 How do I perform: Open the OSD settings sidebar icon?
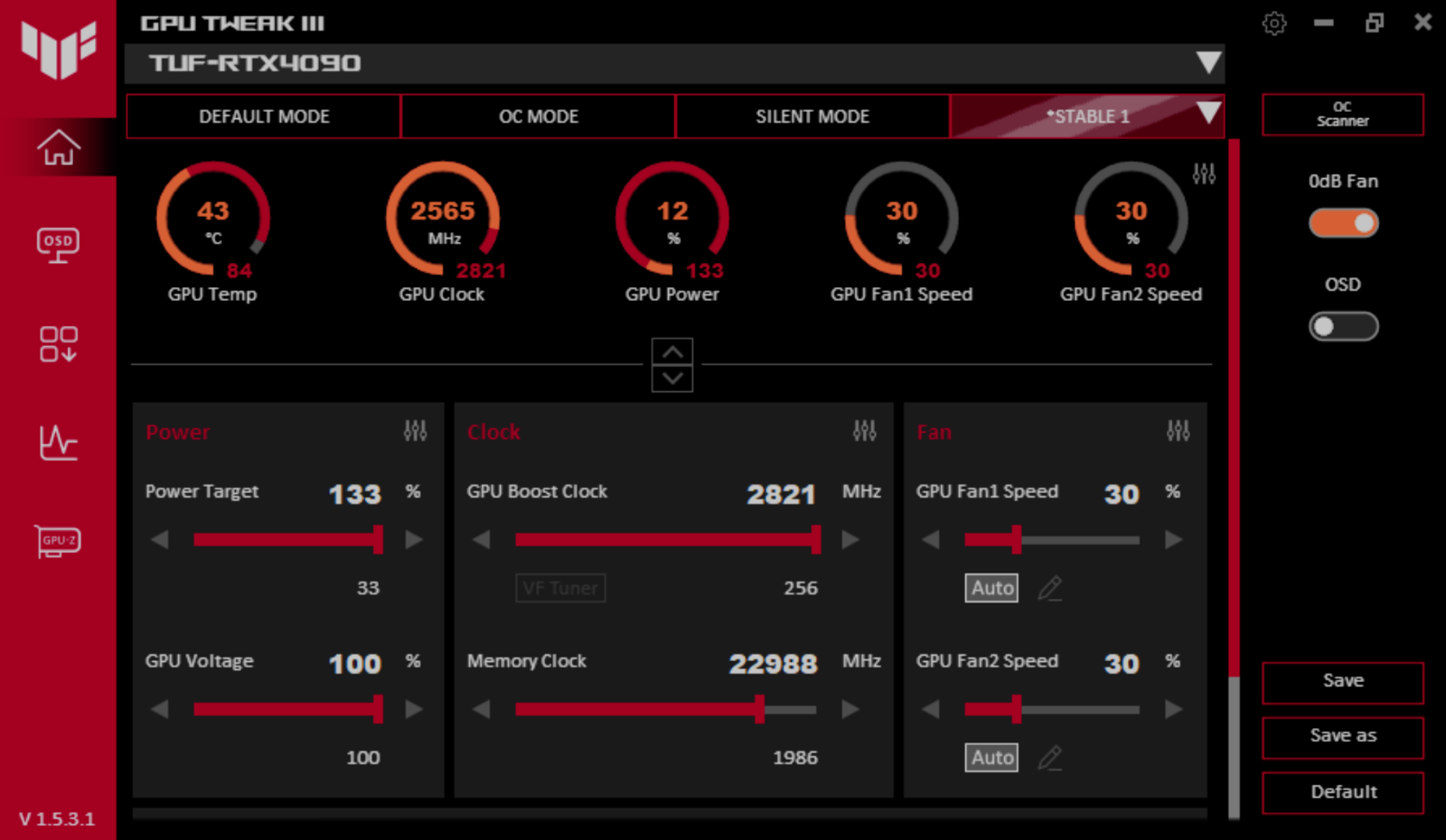[x=58, y=245]
